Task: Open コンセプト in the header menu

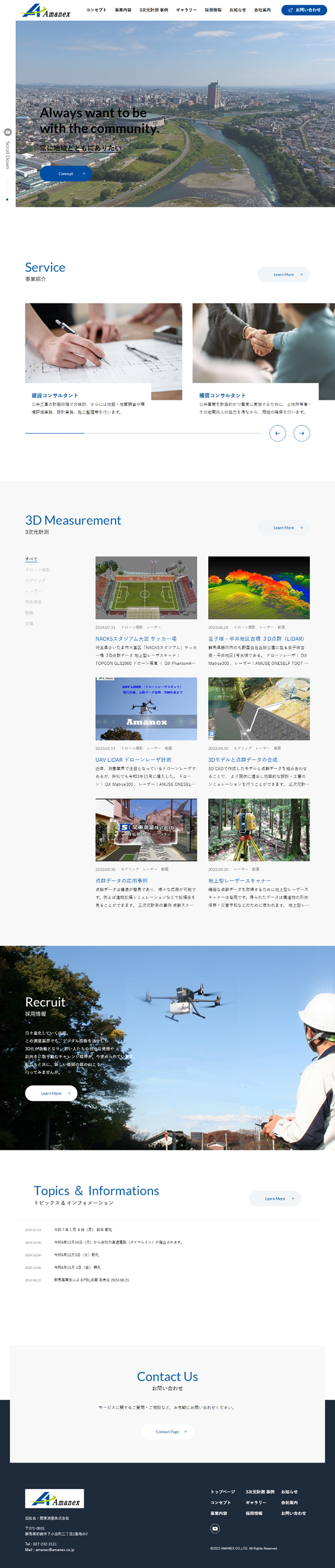Action: pos(96,10)
